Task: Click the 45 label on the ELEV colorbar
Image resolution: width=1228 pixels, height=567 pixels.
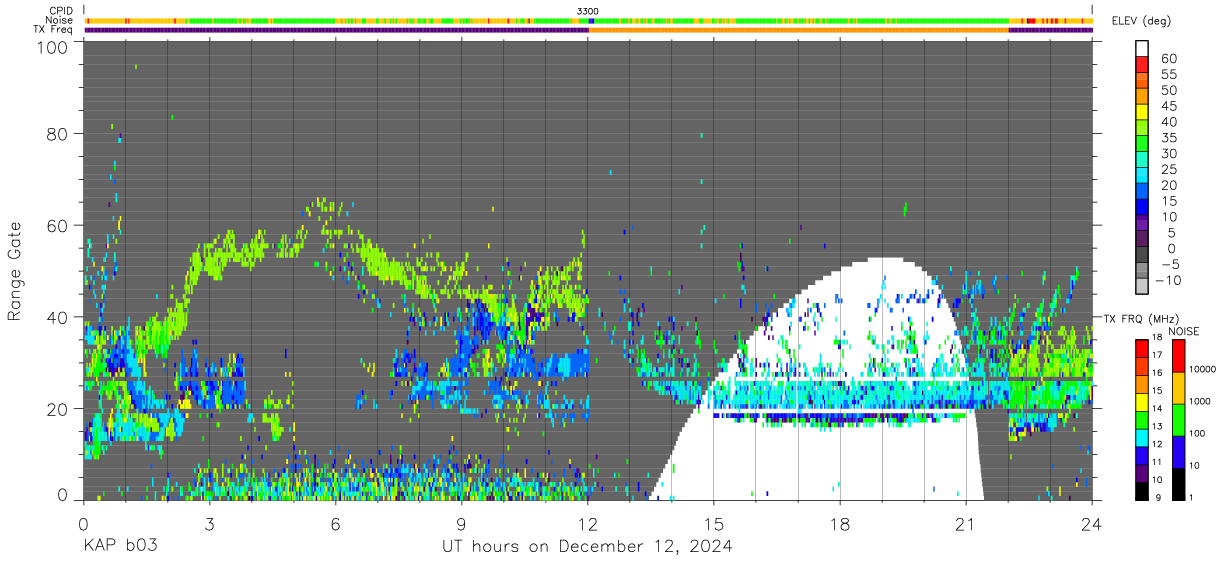Action: pos(1168,106)
